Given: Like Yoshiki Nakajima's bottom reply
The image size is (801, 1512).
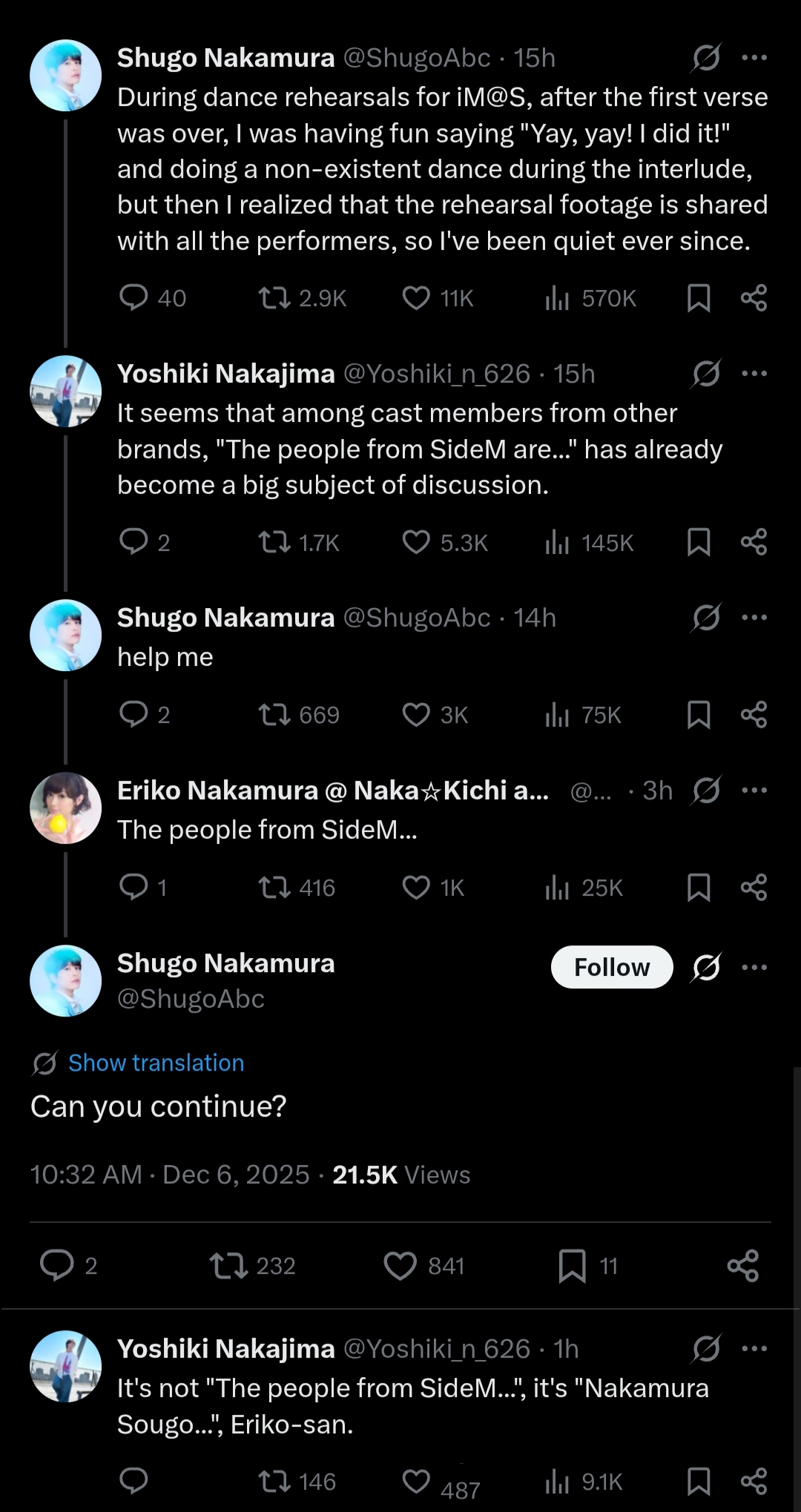Looking at the screenshot, I should pyautogui.click(x=416, y=1482).
